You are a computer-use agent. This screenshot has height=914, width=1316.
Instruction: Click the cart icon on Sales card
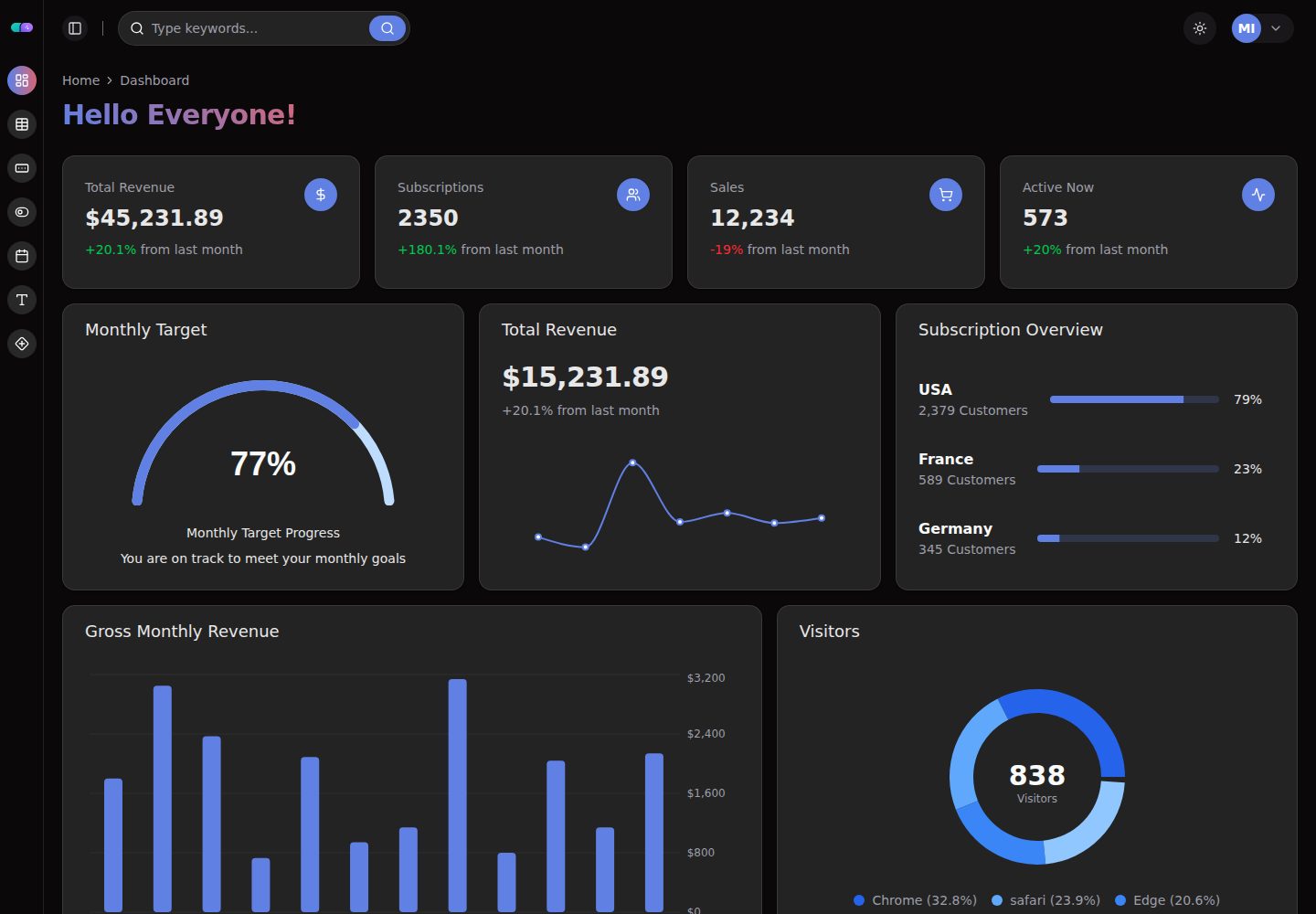(946, 195)
